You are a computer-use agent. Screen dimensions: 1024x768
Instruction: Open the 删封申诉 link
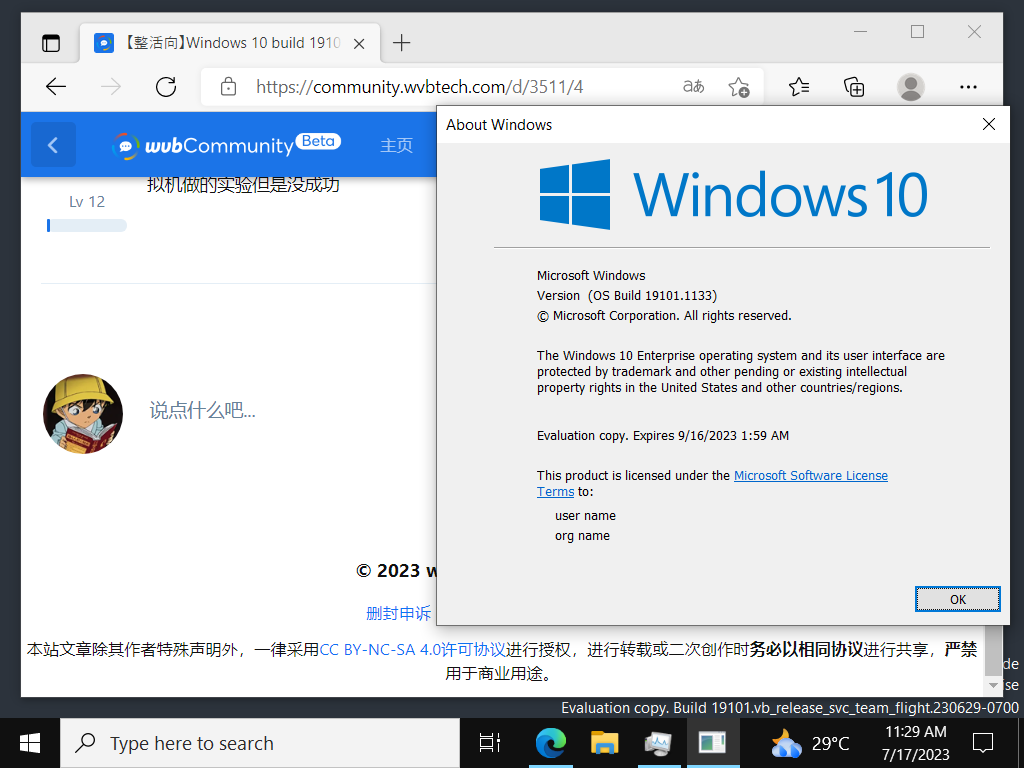[398, 613]
